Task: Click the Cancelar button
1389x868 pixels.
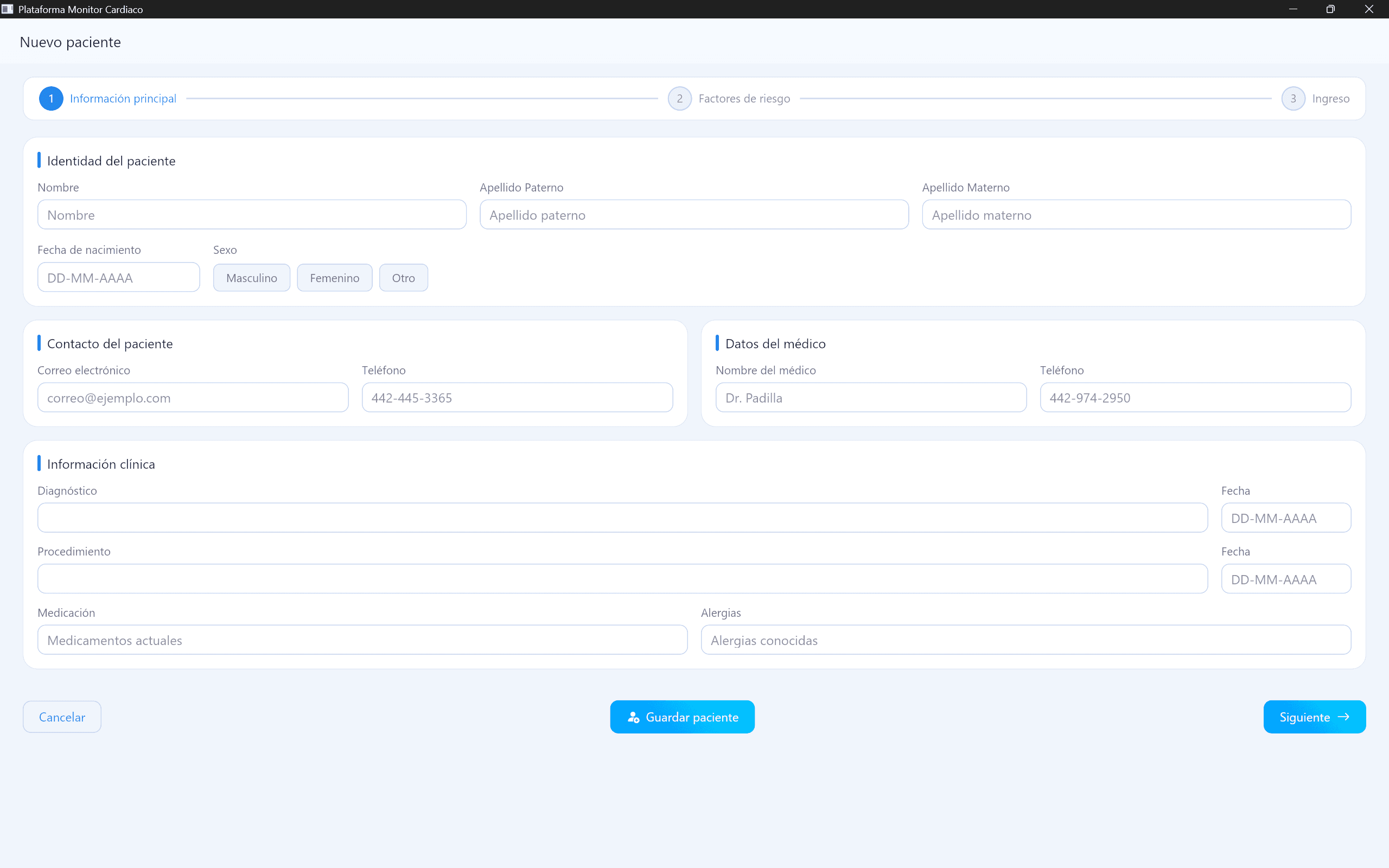Action: click(x=62, y=717)
